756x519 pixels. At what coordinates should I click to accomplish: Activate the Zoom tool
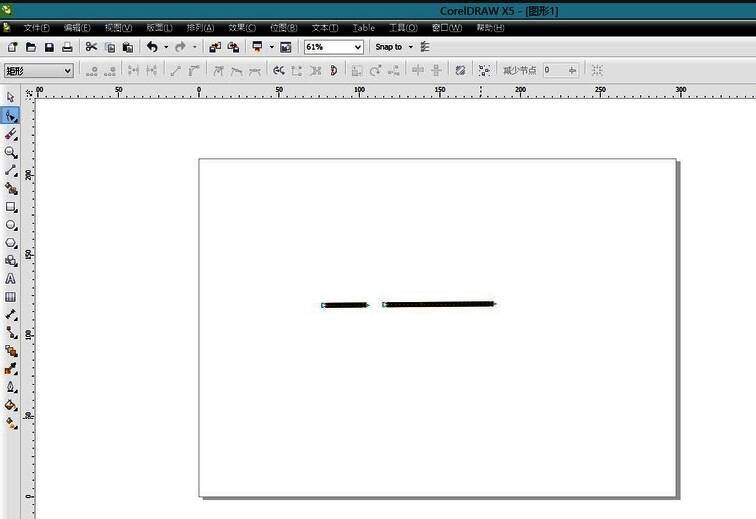(x=11, y=152)
